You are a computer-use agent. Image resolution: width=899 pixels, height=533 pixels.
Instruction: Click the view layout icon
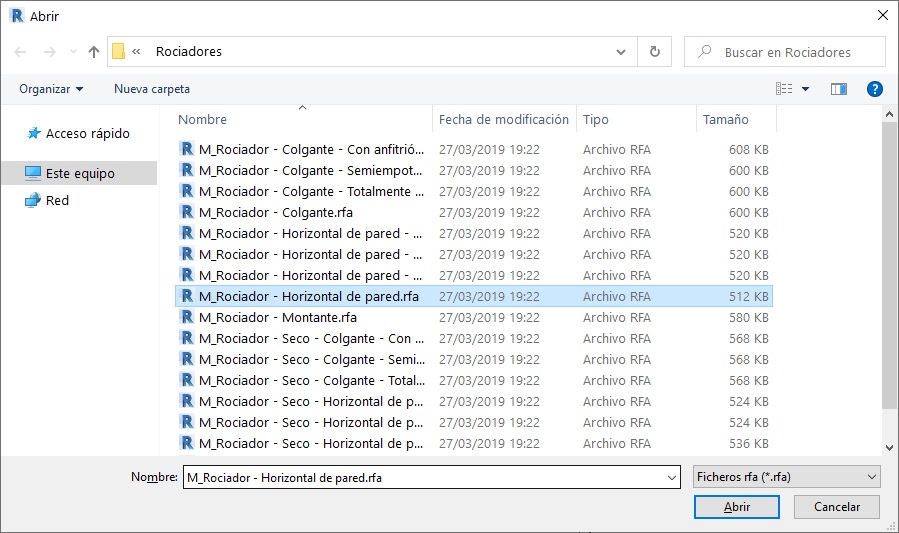click(x=784, y=89)
